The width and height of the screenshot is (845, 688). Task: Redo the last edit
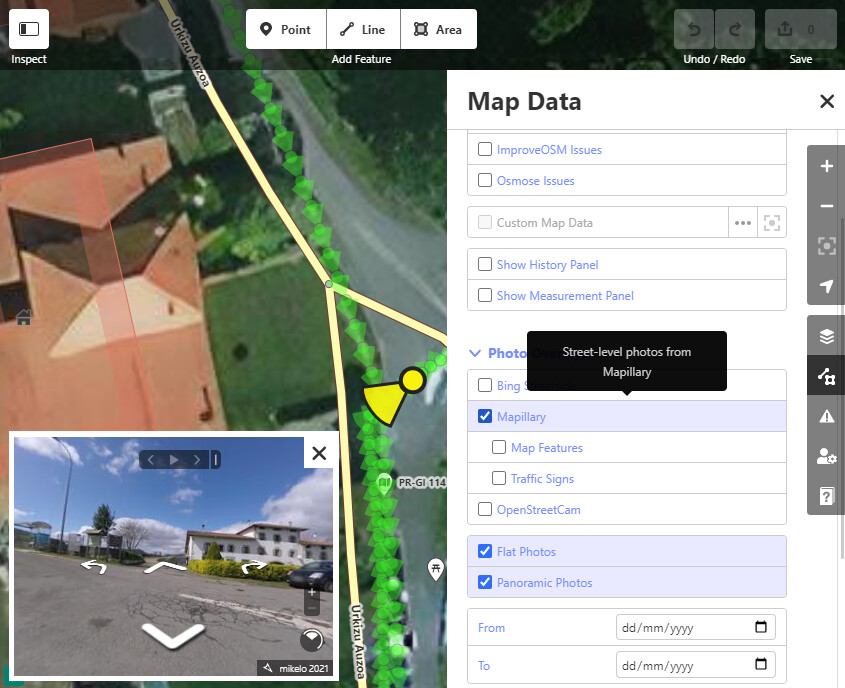(734, 29)
